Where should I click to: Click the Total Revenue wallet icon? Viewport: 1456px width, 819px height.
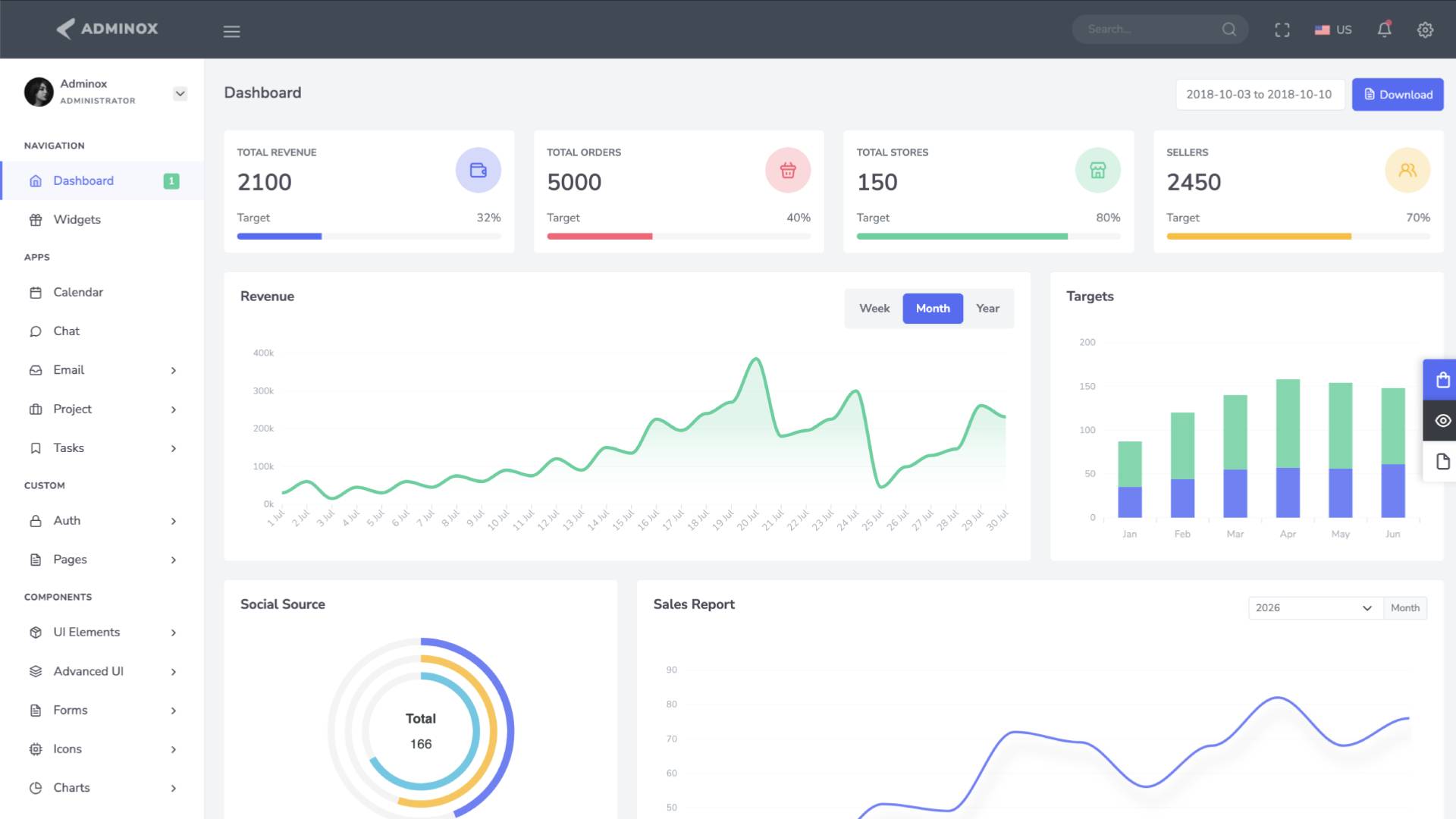click(x=478, y=170)
